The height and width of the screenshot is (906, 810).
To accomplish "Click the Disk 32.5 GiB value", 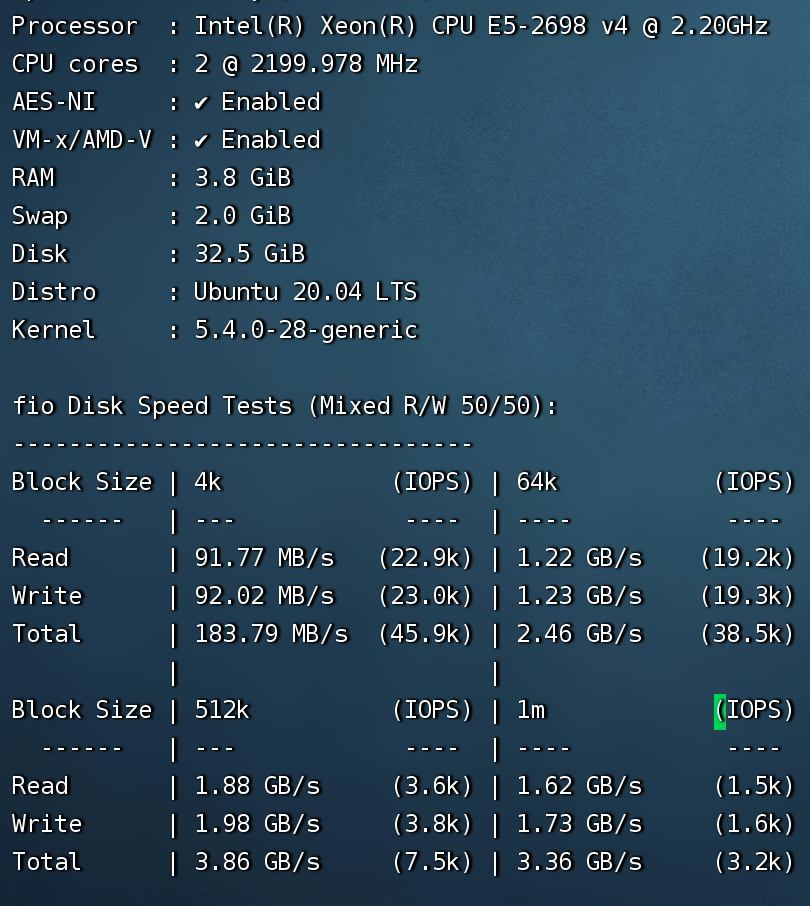I will click(249, 254).
